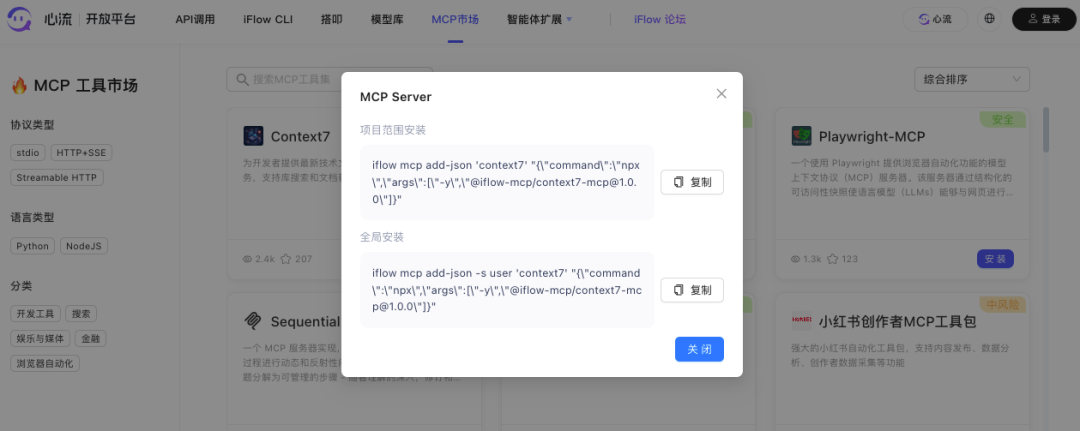
Task: Toggle the stdio protocol filter
Action: [x=28, y=153]
